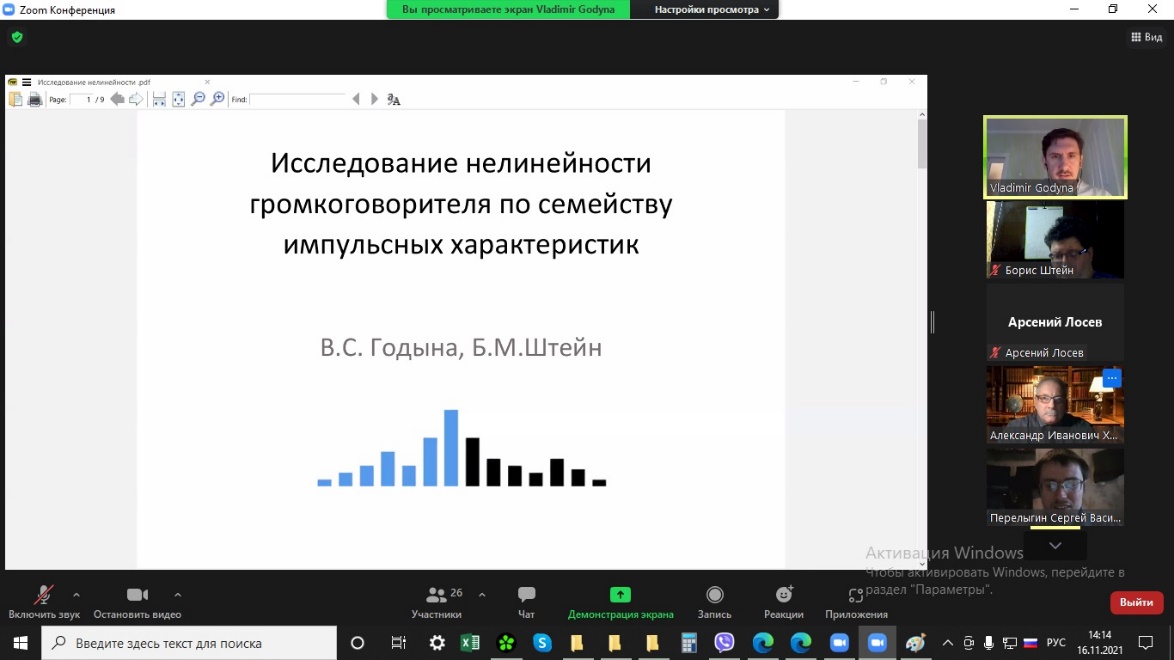The height and width of the screenshot is (660, 1174).
Task: Open a file in the PDF viewer
Action: 16,100
